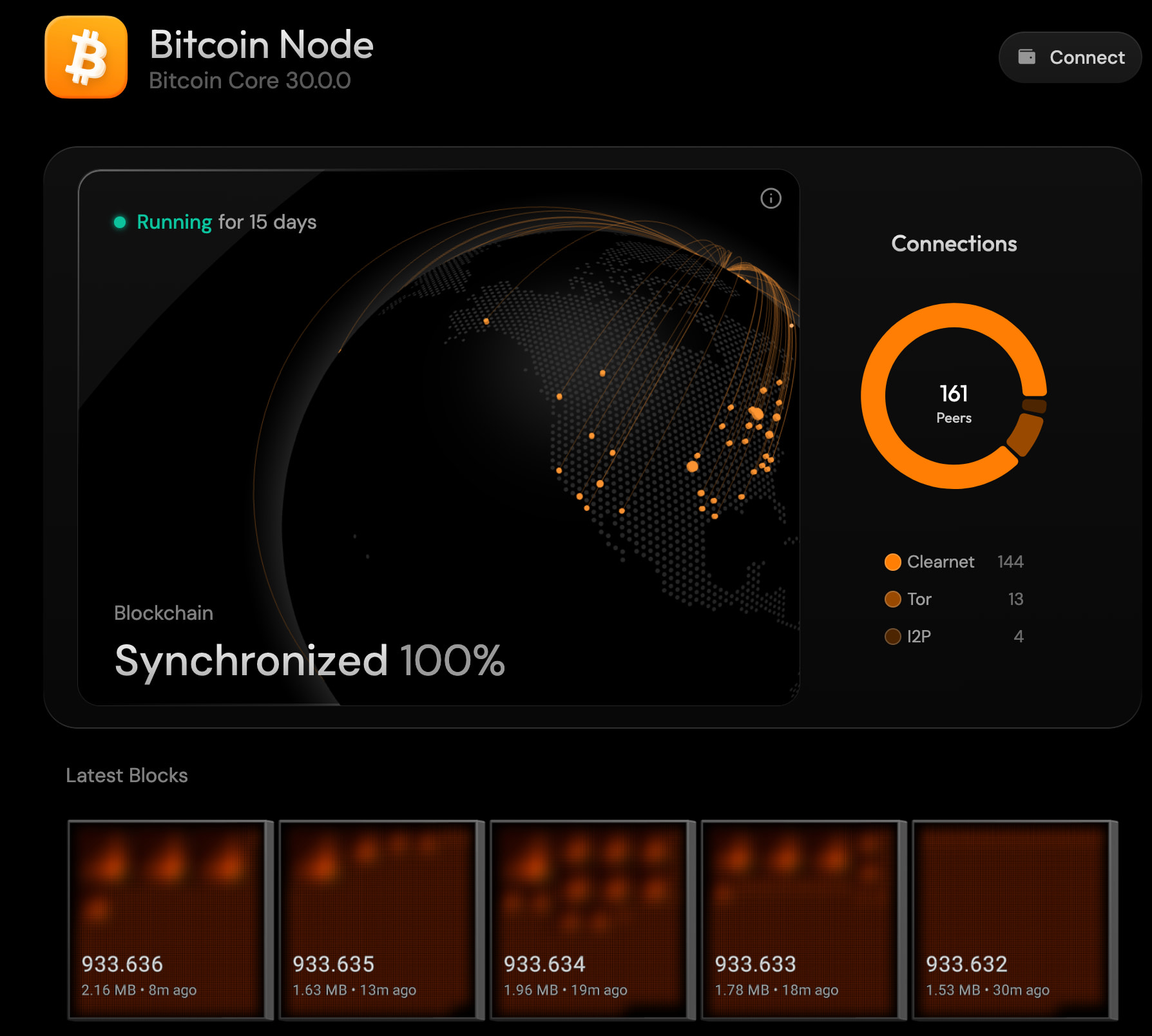Click the Clearnet orange legend dot

point(892,562)
